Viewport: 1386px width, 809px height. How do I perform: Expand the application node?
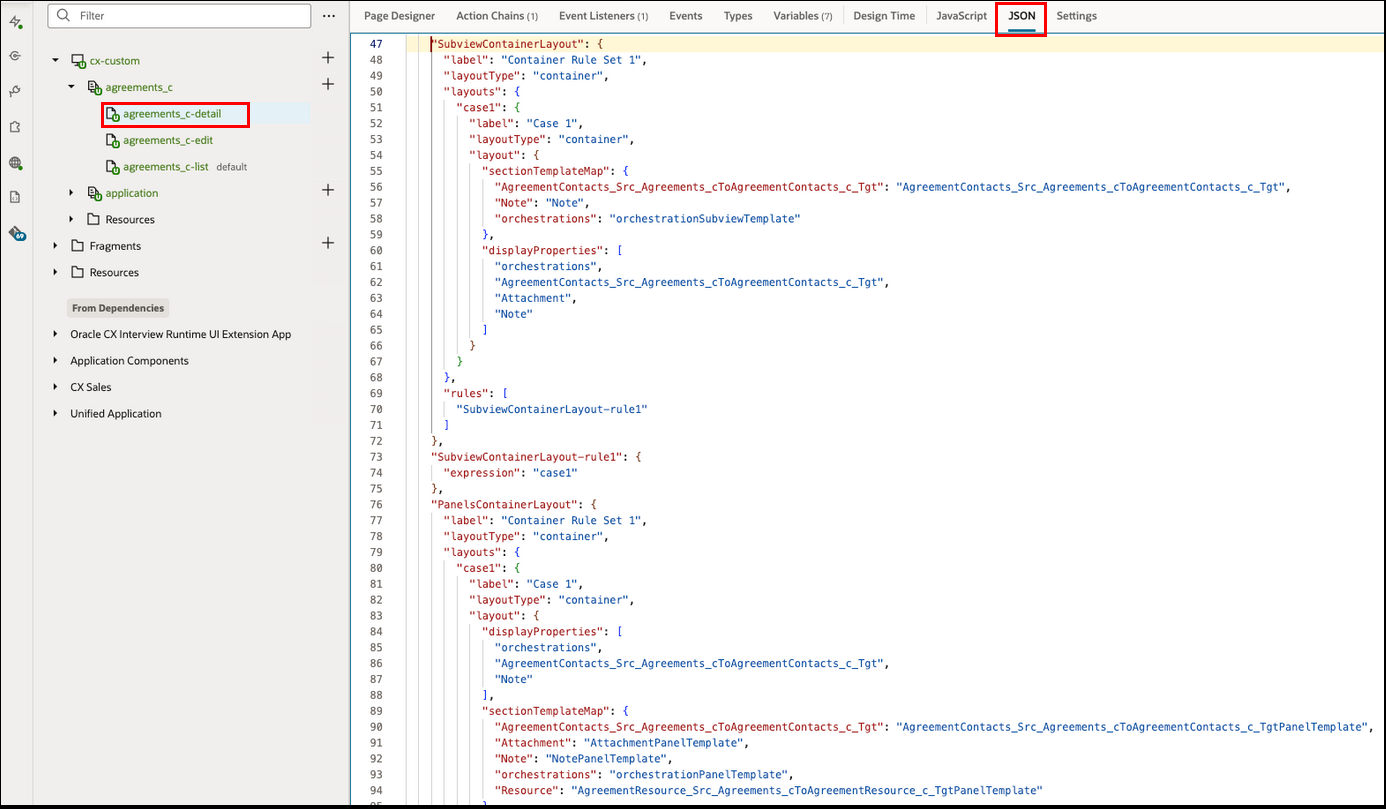click(x=70, y=193)
